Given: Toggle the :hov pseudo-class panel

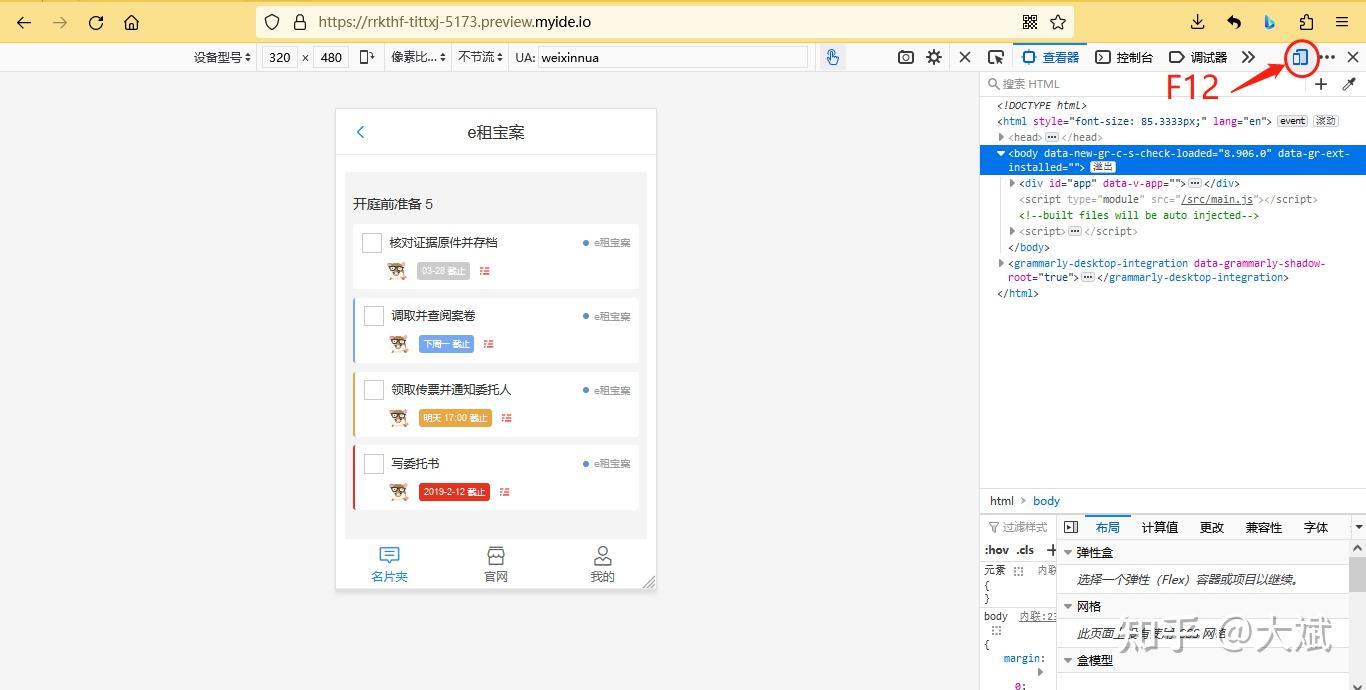Looking at the screenshot, I should pyautogui.click(x=997, y=550).
